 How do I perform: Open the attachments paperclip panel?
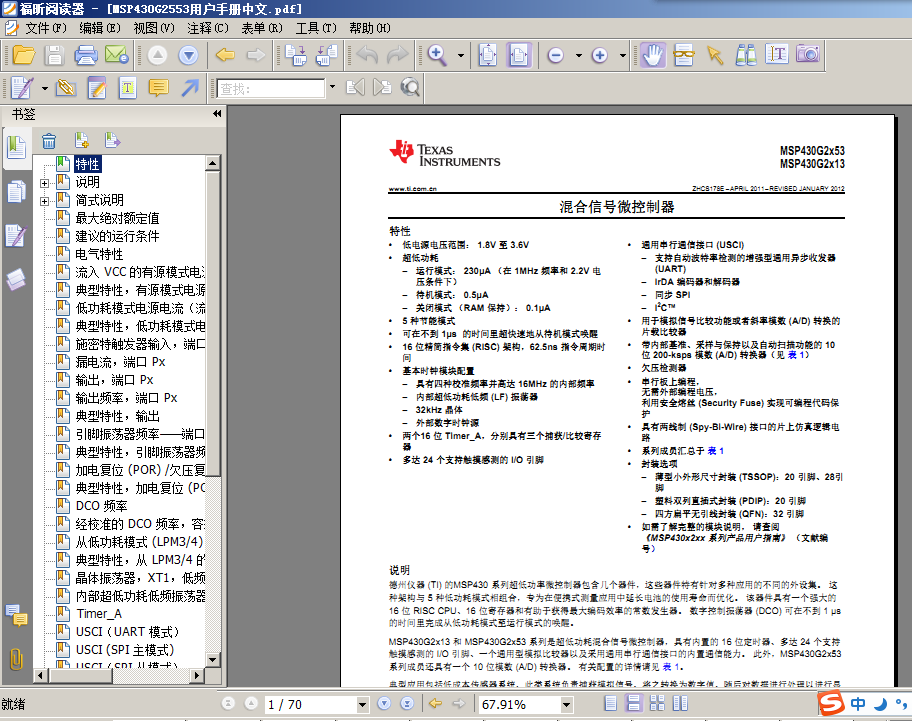[x=16, y=659]
